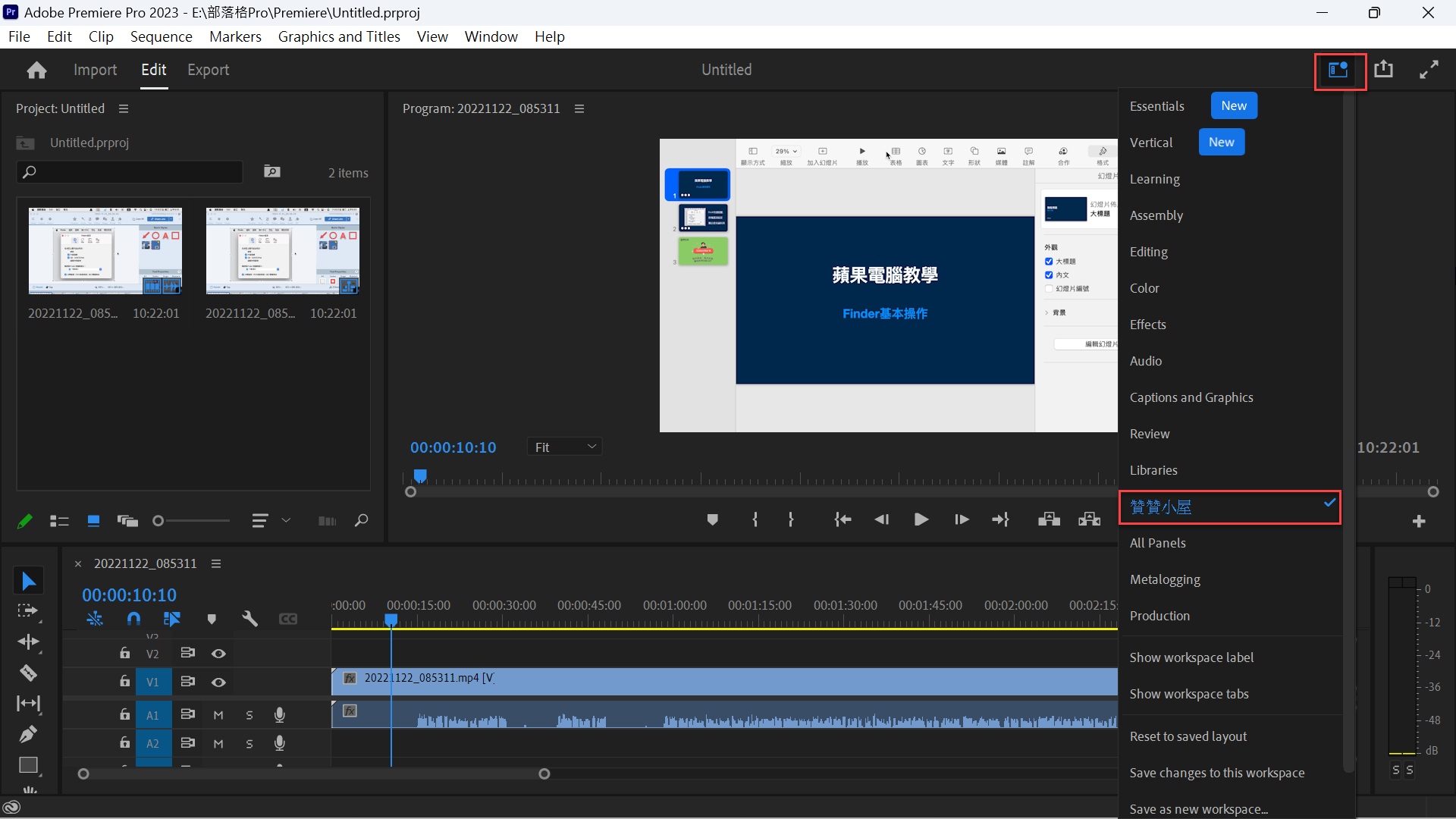Image resolution: width=1456 pixels, height=819 pixels.
Task: Switch to the Import tab
Action: click(95, 70)
